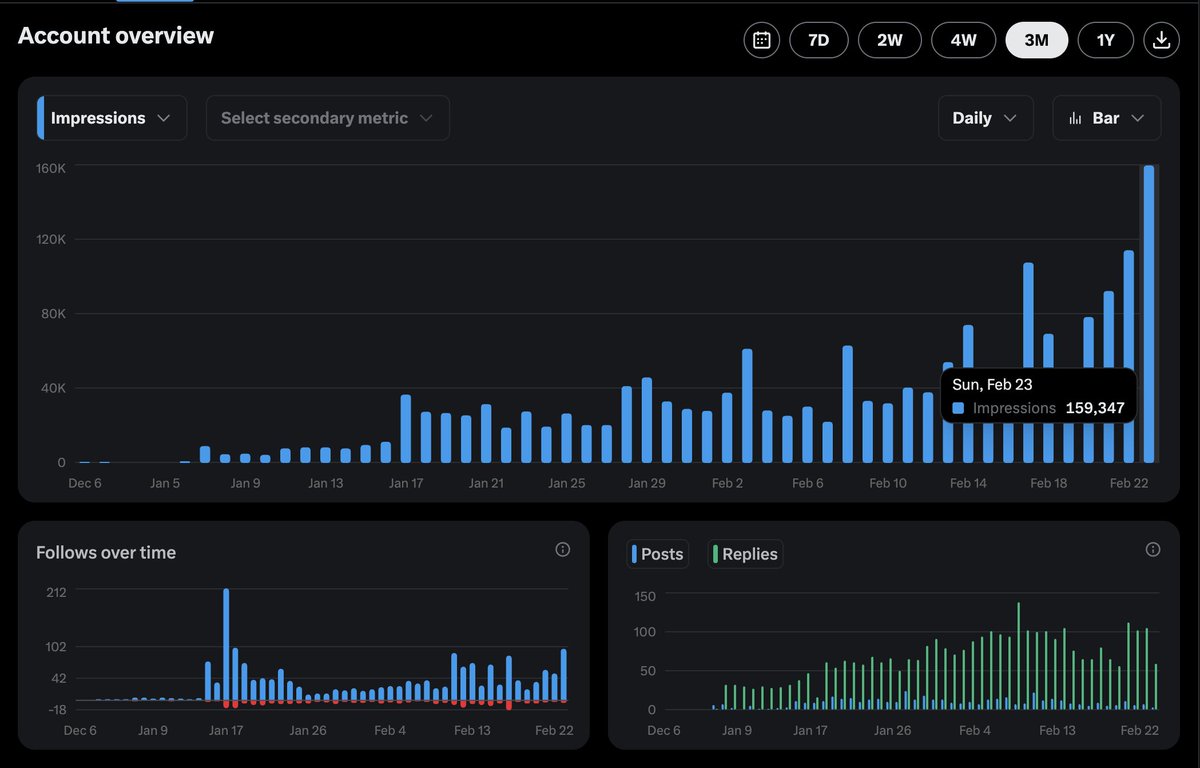The image size is (1200, 768).
Task: Open the Bar chart type dropdown
Action: tap(1106, 118)
